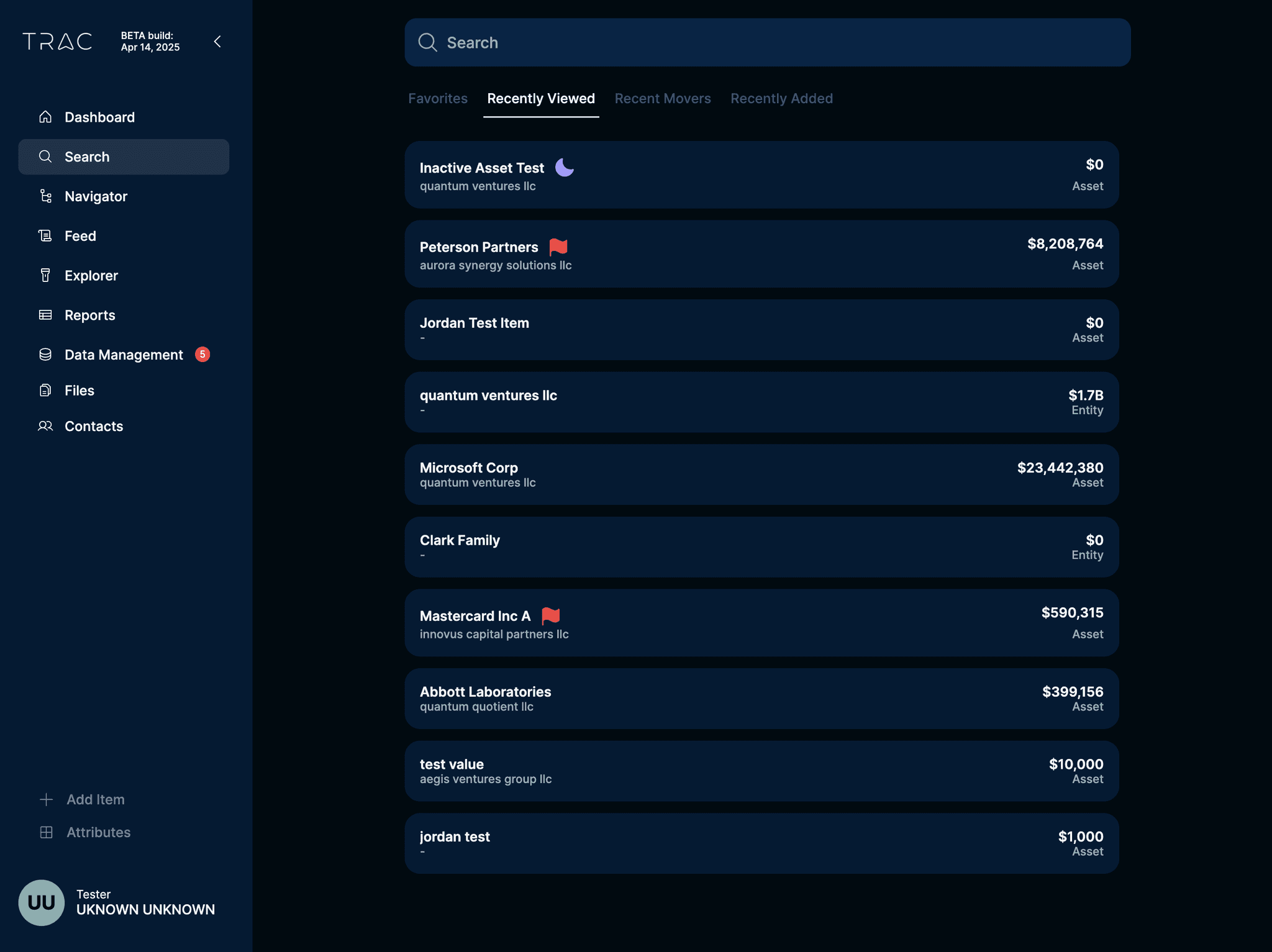
Task: Click the red flag next to Mastercard Inc A
Action: point(550,616)
